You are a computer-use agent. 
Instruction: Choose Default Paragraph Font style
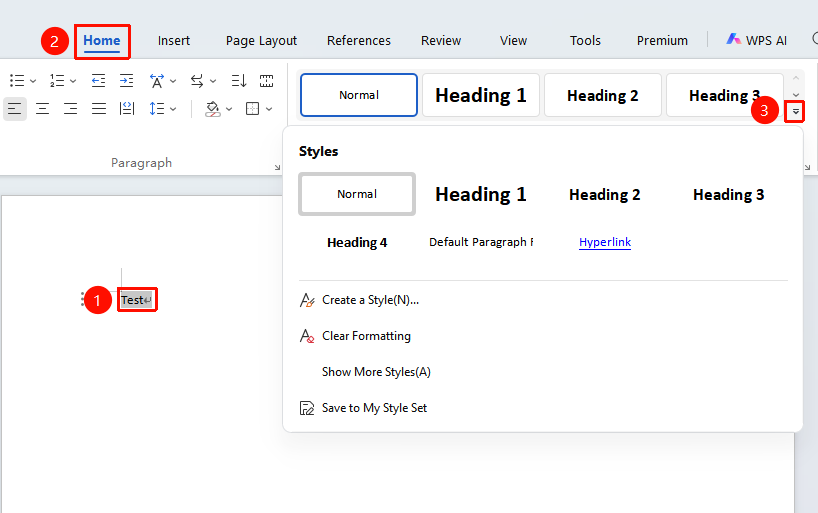tap(481, 242)
